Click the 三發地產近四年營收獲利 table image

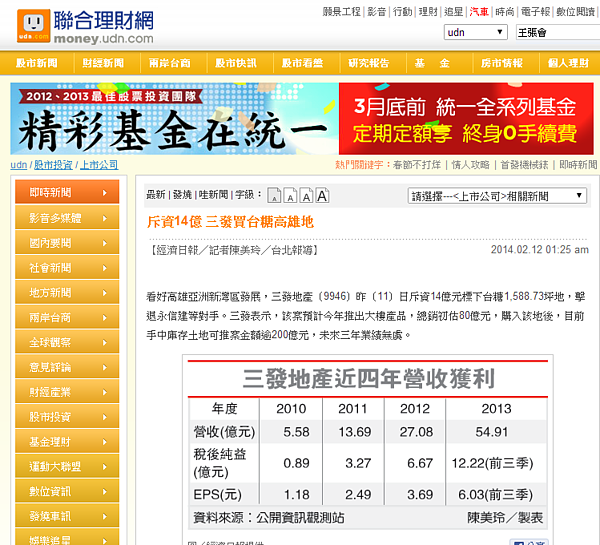[368, 444]
